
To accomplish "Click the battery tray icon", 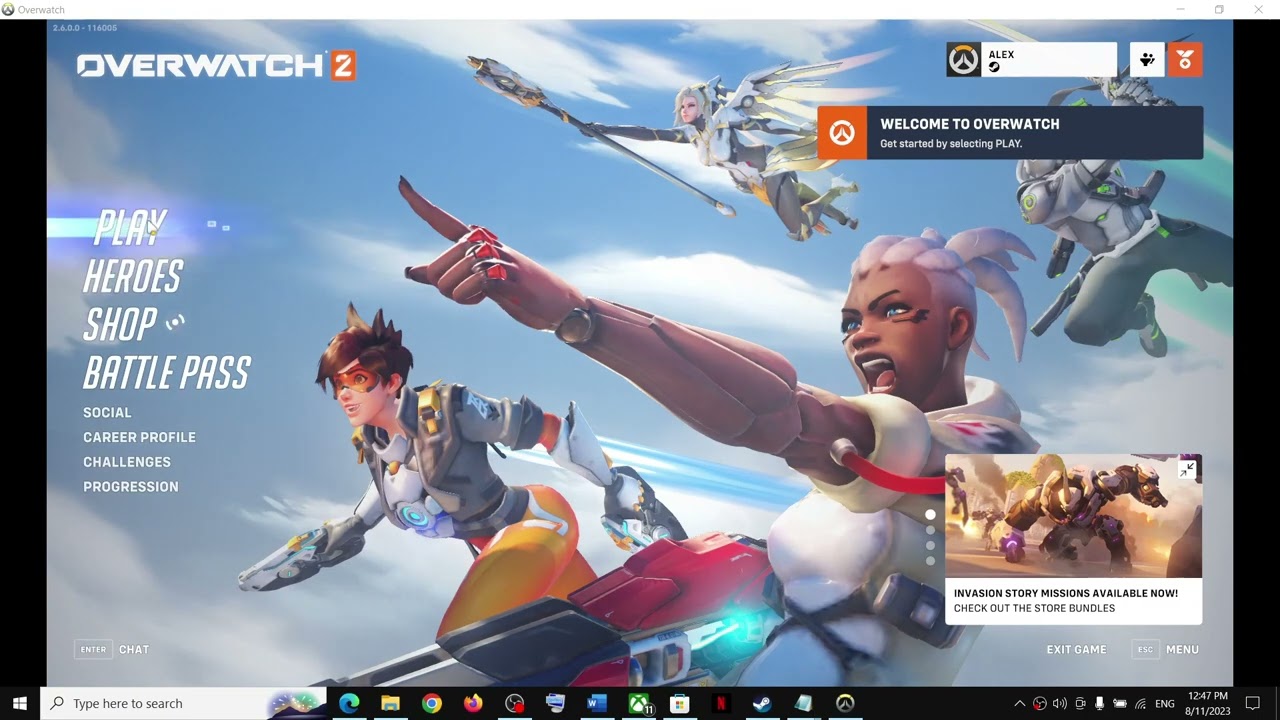I will [x=1120, y=704].
